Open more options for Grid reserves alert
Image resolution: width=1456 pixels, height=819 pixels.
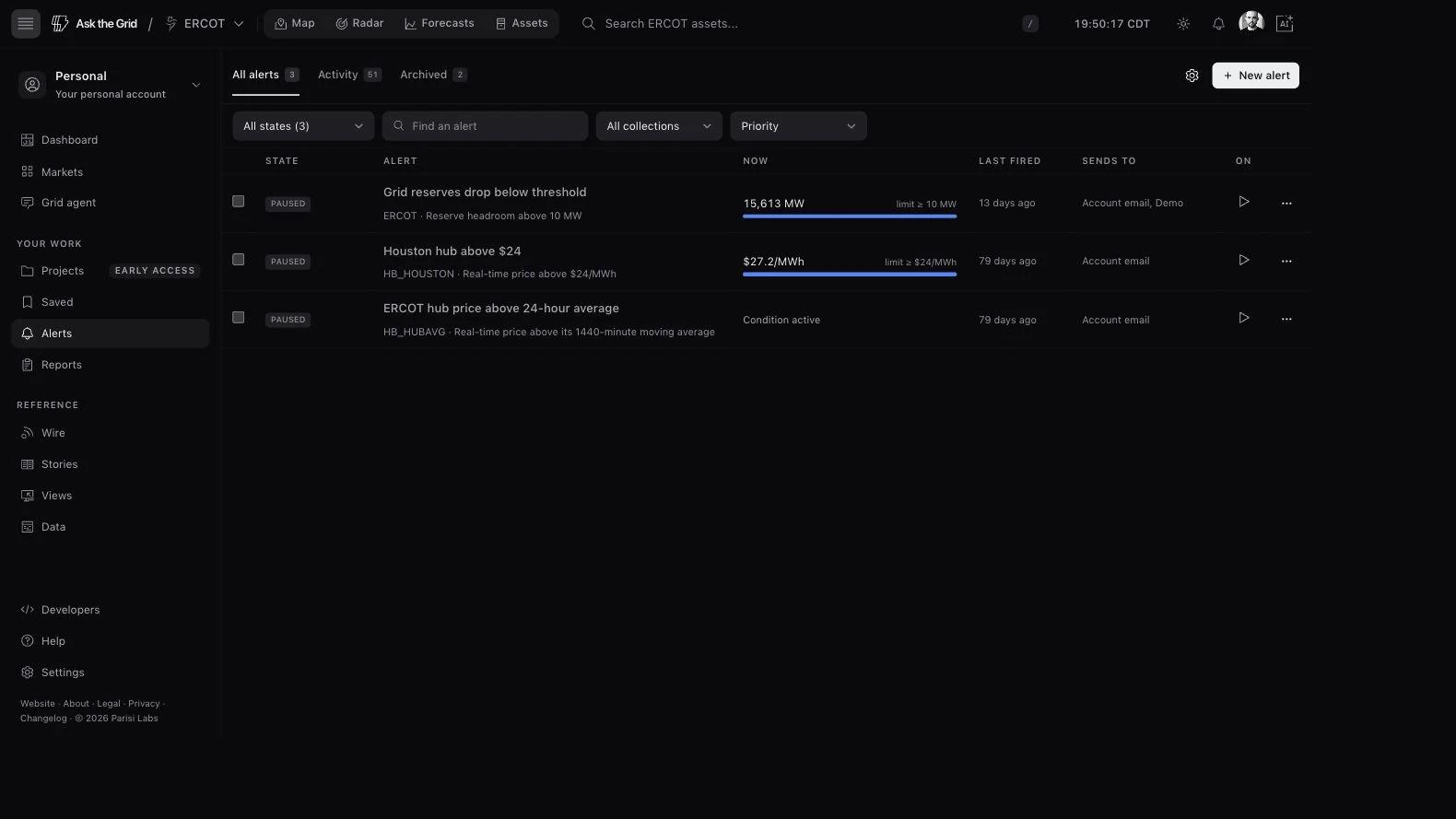coord(1286,203)
